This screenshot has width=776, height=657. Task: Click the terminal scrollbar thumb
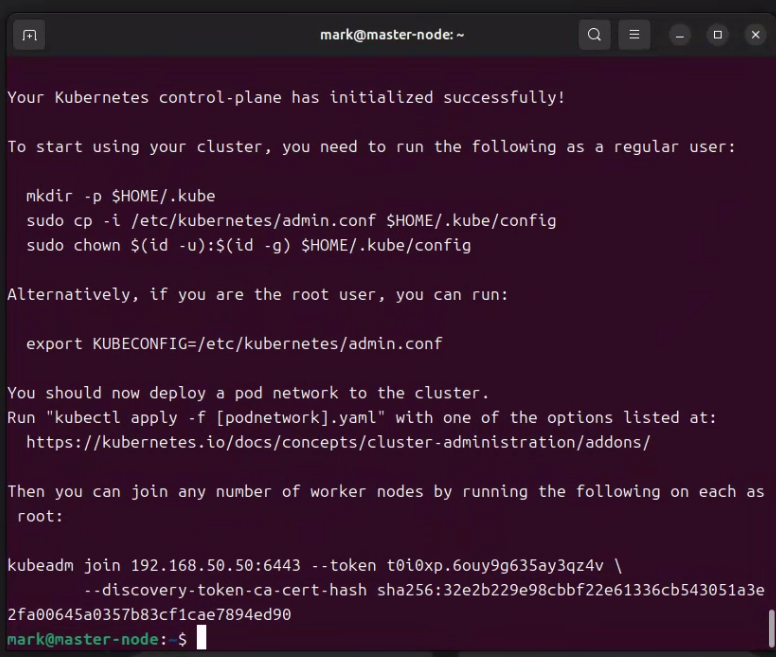click(770, 629)
